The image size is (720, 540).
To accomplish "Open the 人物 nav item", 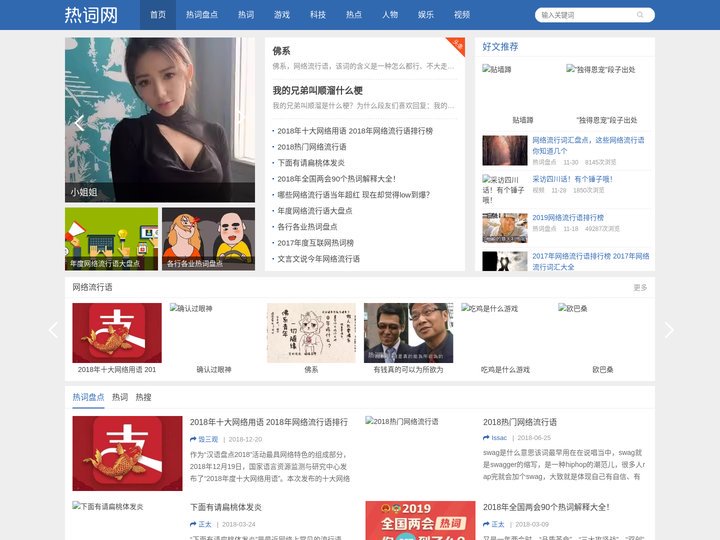I will click(x=390, y=15).
